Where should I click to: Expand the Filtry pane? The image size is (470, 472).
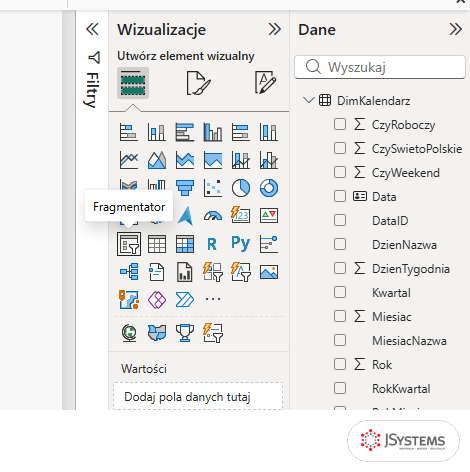(93, 80)
